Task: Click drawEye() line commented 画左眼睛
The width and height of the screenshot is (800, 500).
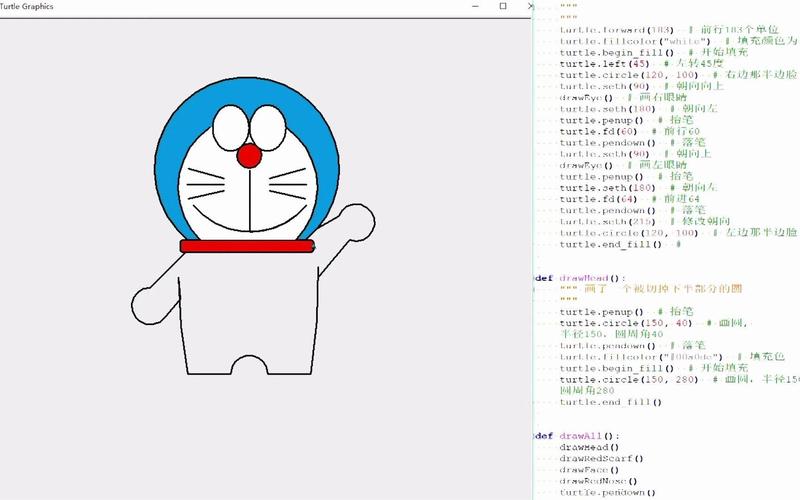Action: pyautogui.click(x=623, y=165)
